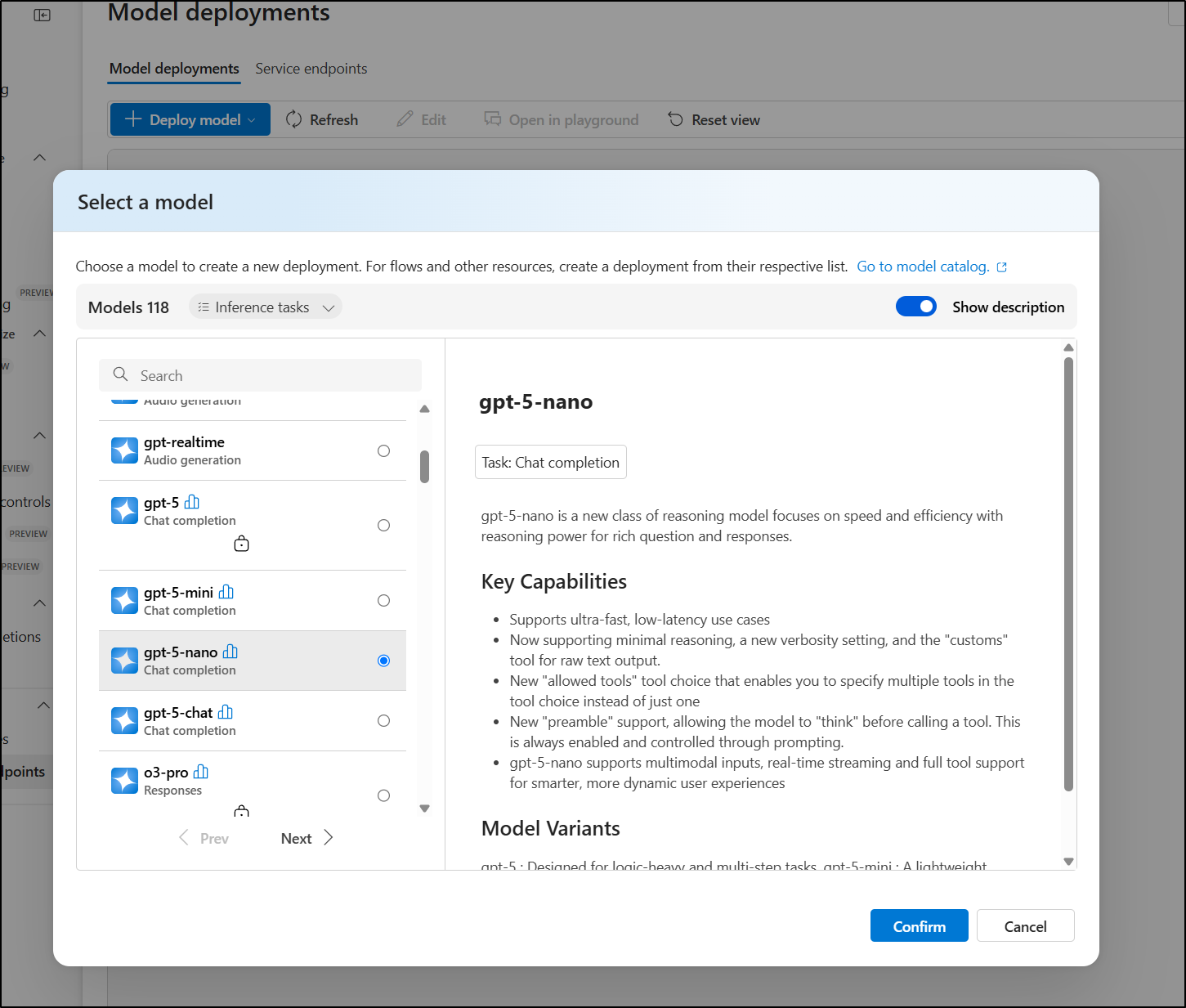The width and height of the screenshot is (1186, 1008).
Task: Click the benchmark chart icon beside gpt-5-mini
Action: 226,592
